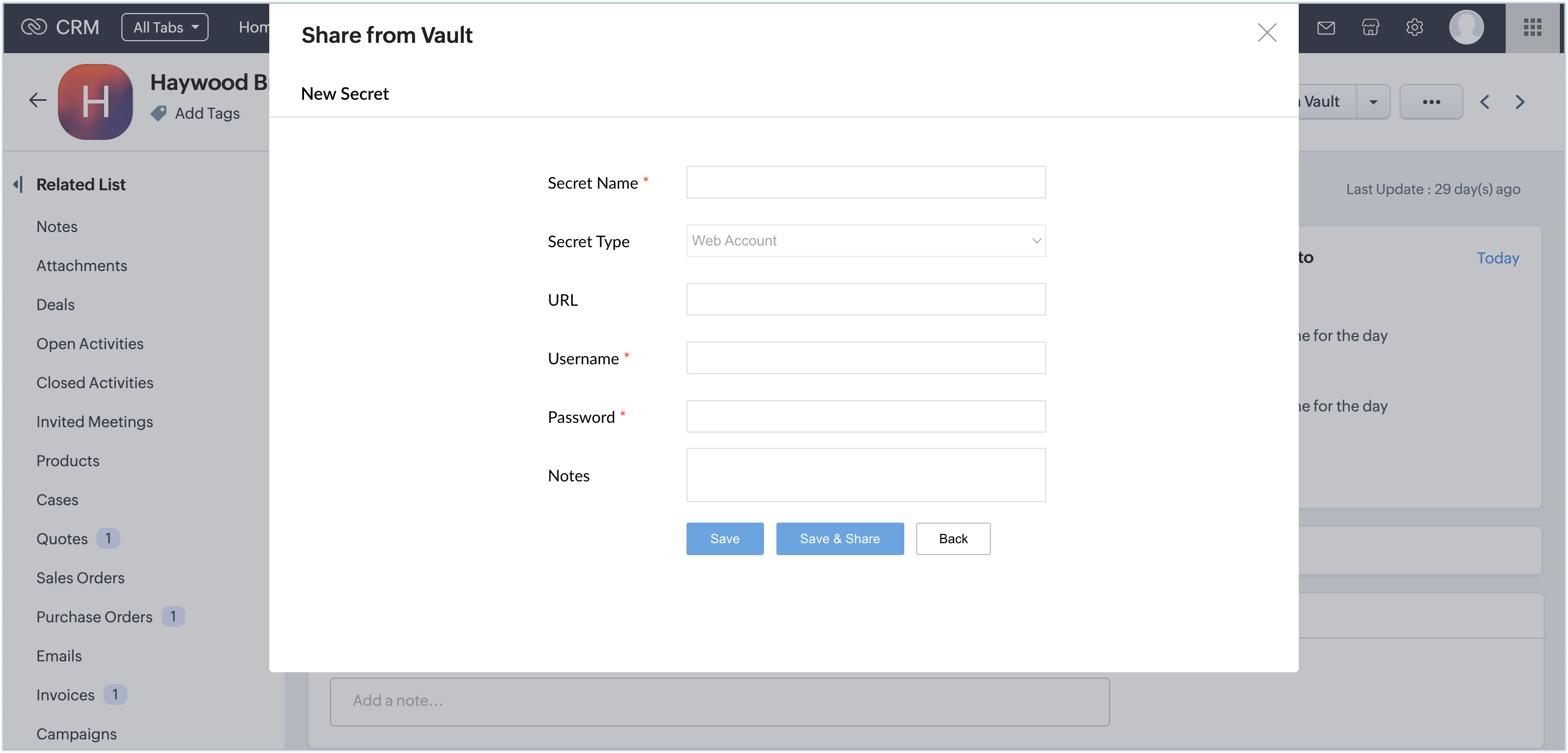This screenshot has width=1568, height=753.
Task: Open the marketplace store icon
Action: click(1370, 28)
